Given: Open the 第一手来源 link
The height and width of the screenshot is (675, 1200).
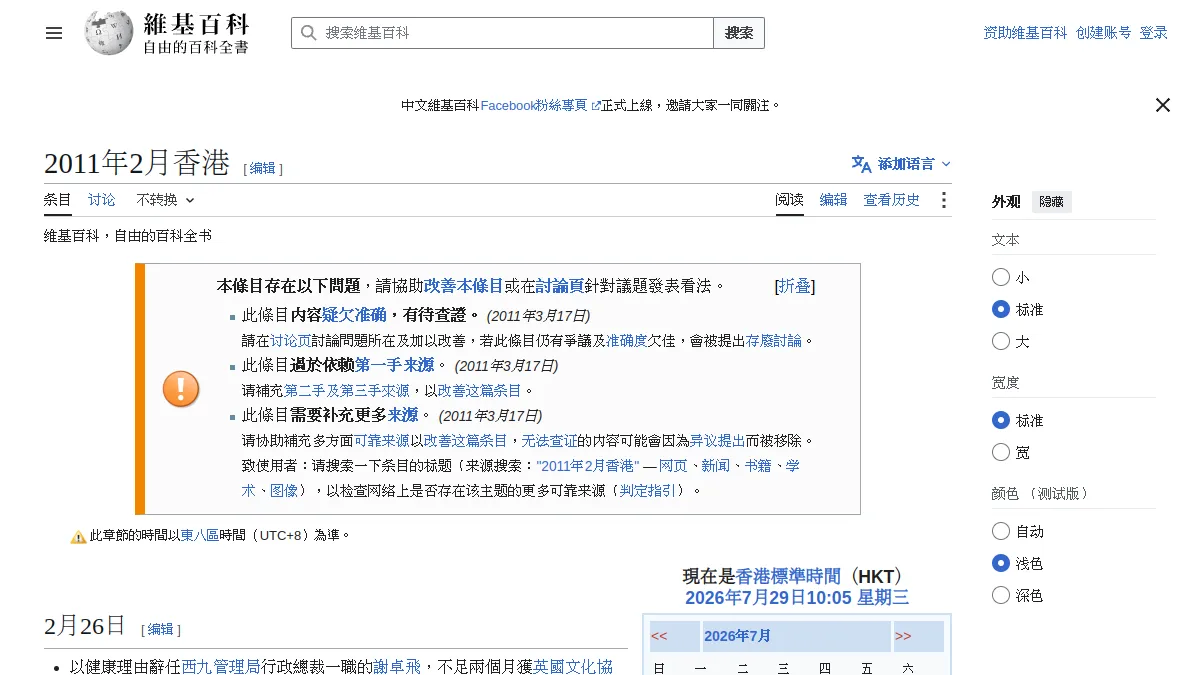Looking at the screenshot, I should (394, 366).
